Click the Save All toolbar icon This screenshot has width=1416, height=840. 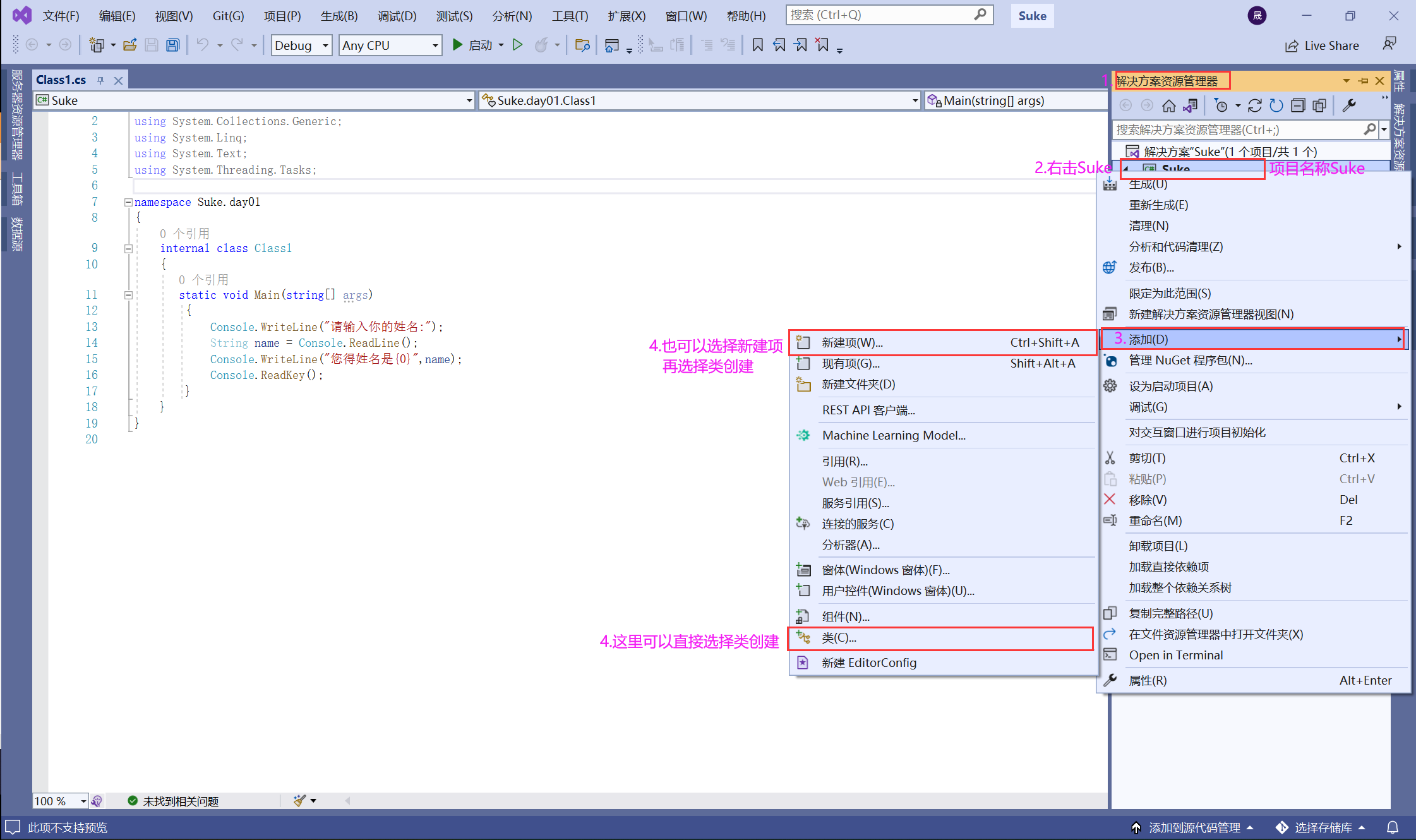click(x=172, y=45)
